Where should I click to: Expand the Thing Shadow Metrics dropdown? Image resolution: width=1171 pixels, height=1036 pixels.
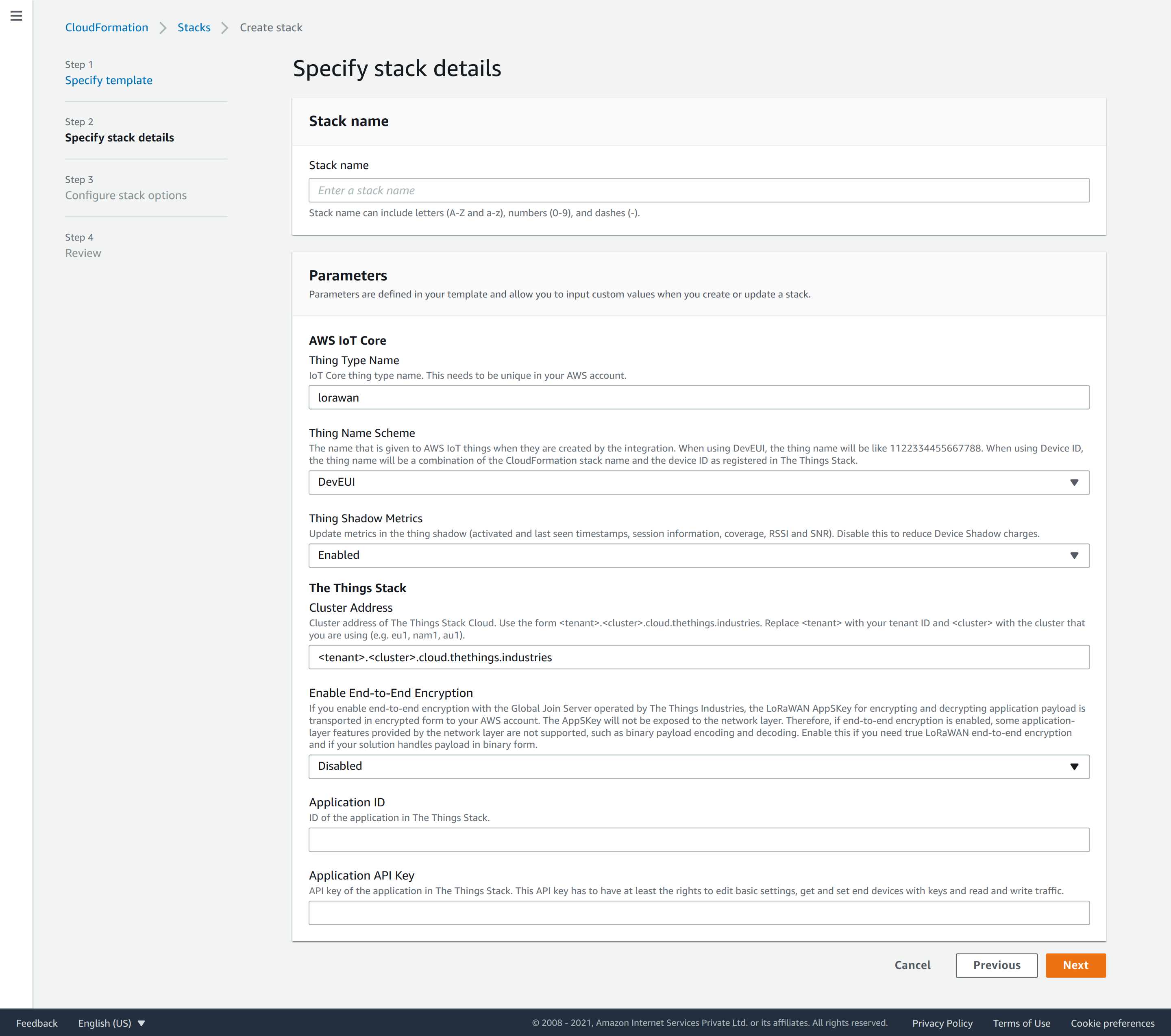1075,555
